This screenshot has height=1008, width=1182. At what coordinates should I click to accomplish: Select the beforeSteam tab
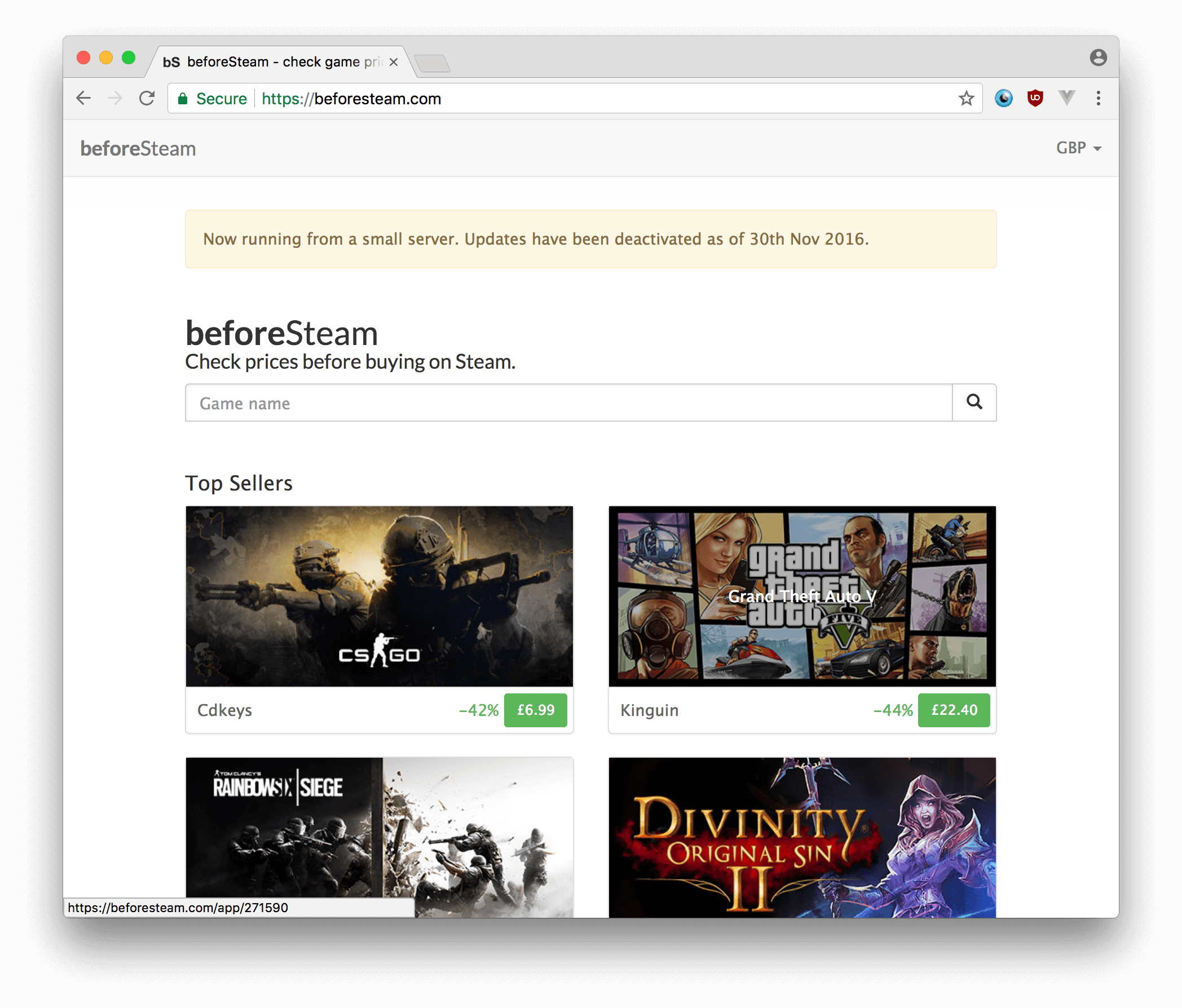coord(280,61)
